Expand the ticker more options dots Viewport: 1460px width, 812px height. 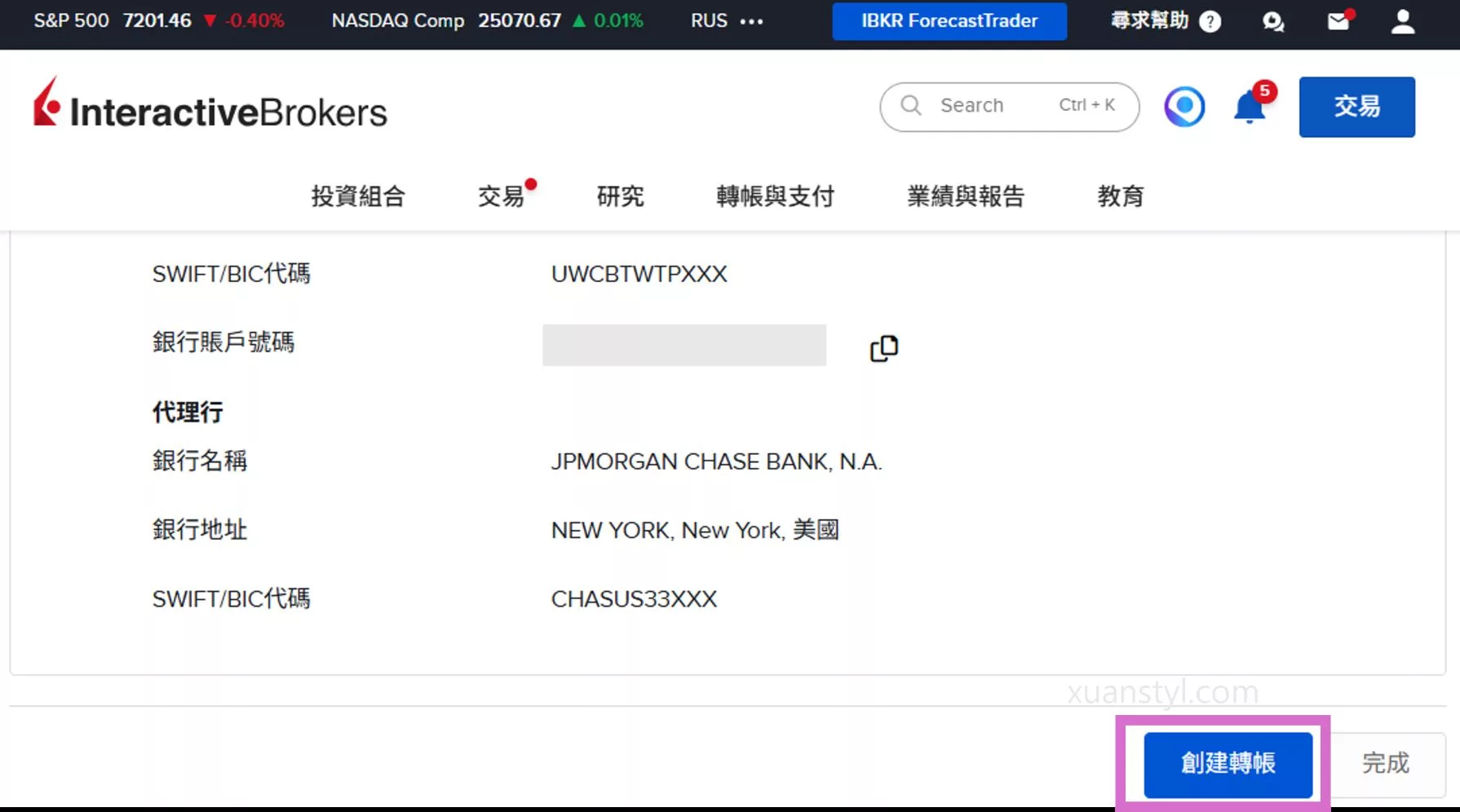pyautogui.click(x=751, y=21)
